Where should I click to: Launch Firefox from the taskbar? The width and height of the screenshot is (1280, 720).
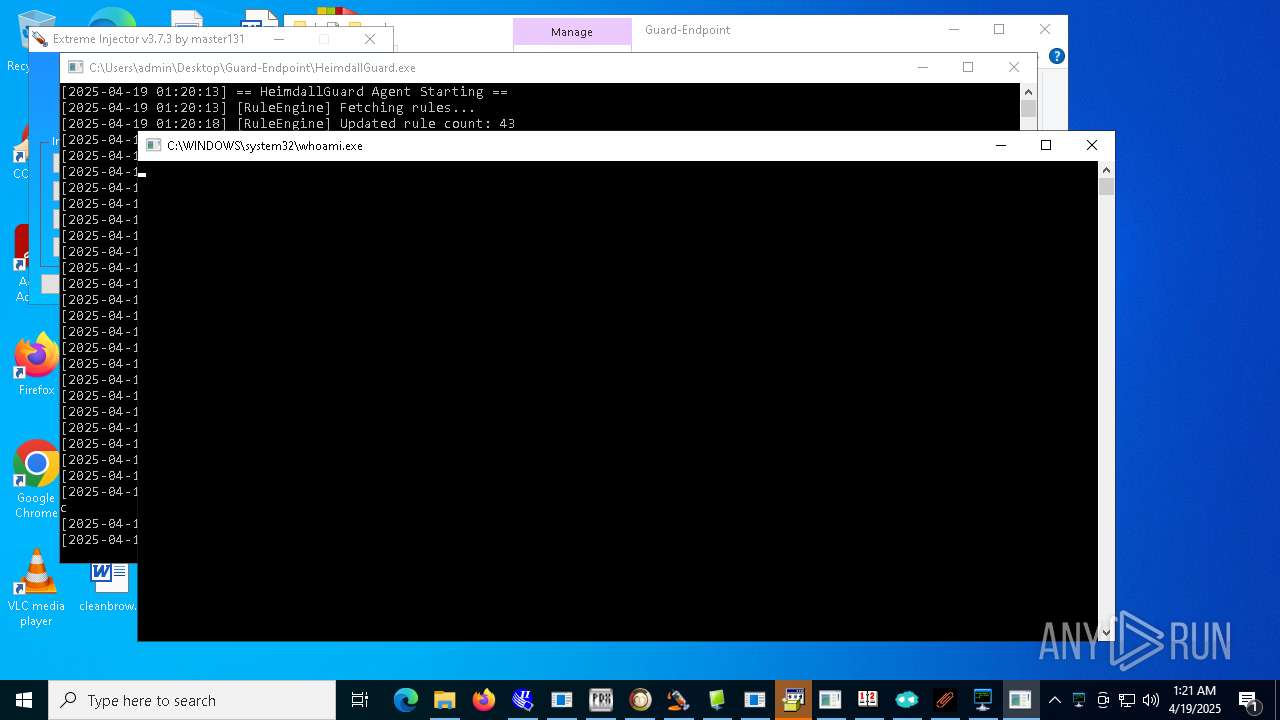(x=484, y=700)
